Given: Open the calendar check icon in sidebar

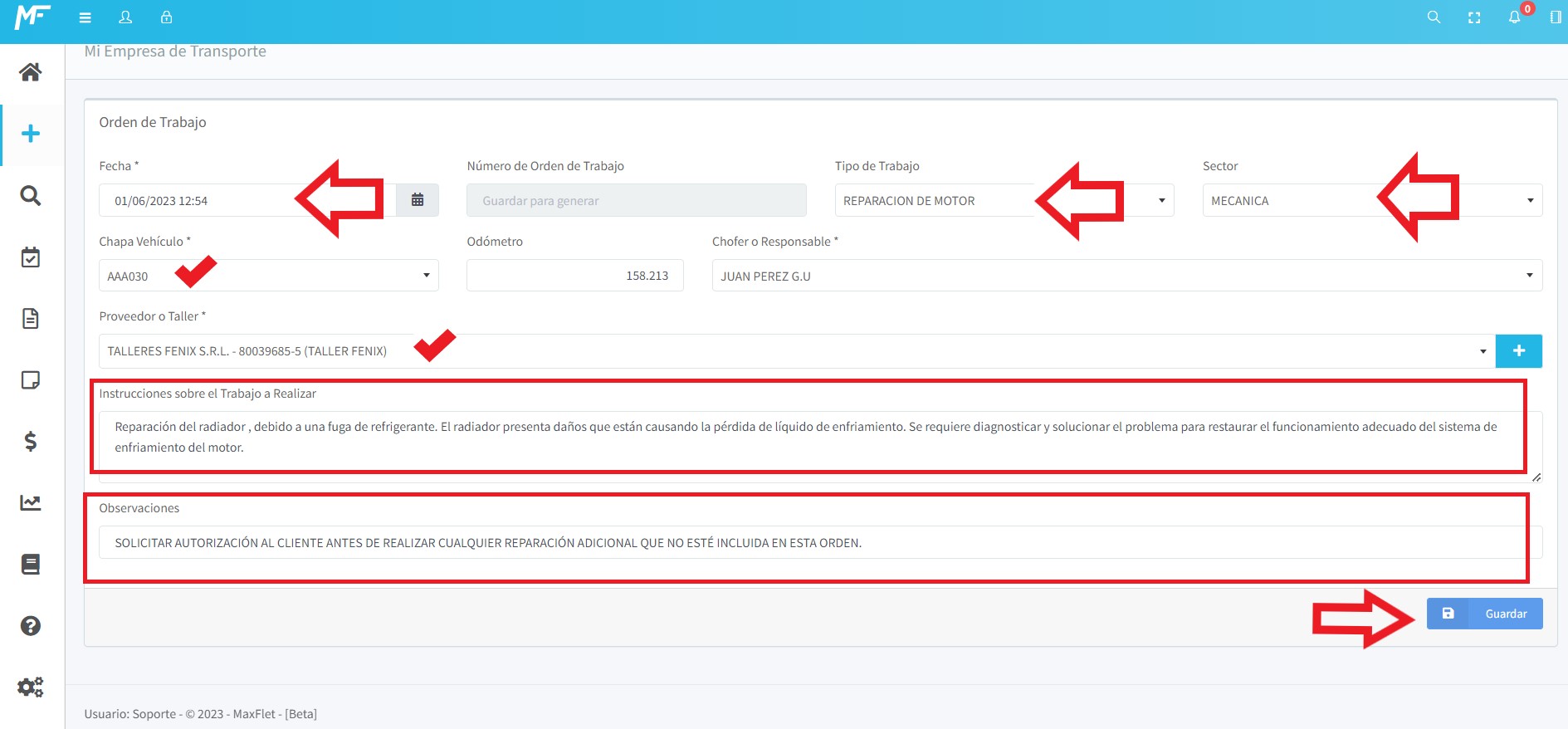Looking at the screenshot, I should point(31,257).
